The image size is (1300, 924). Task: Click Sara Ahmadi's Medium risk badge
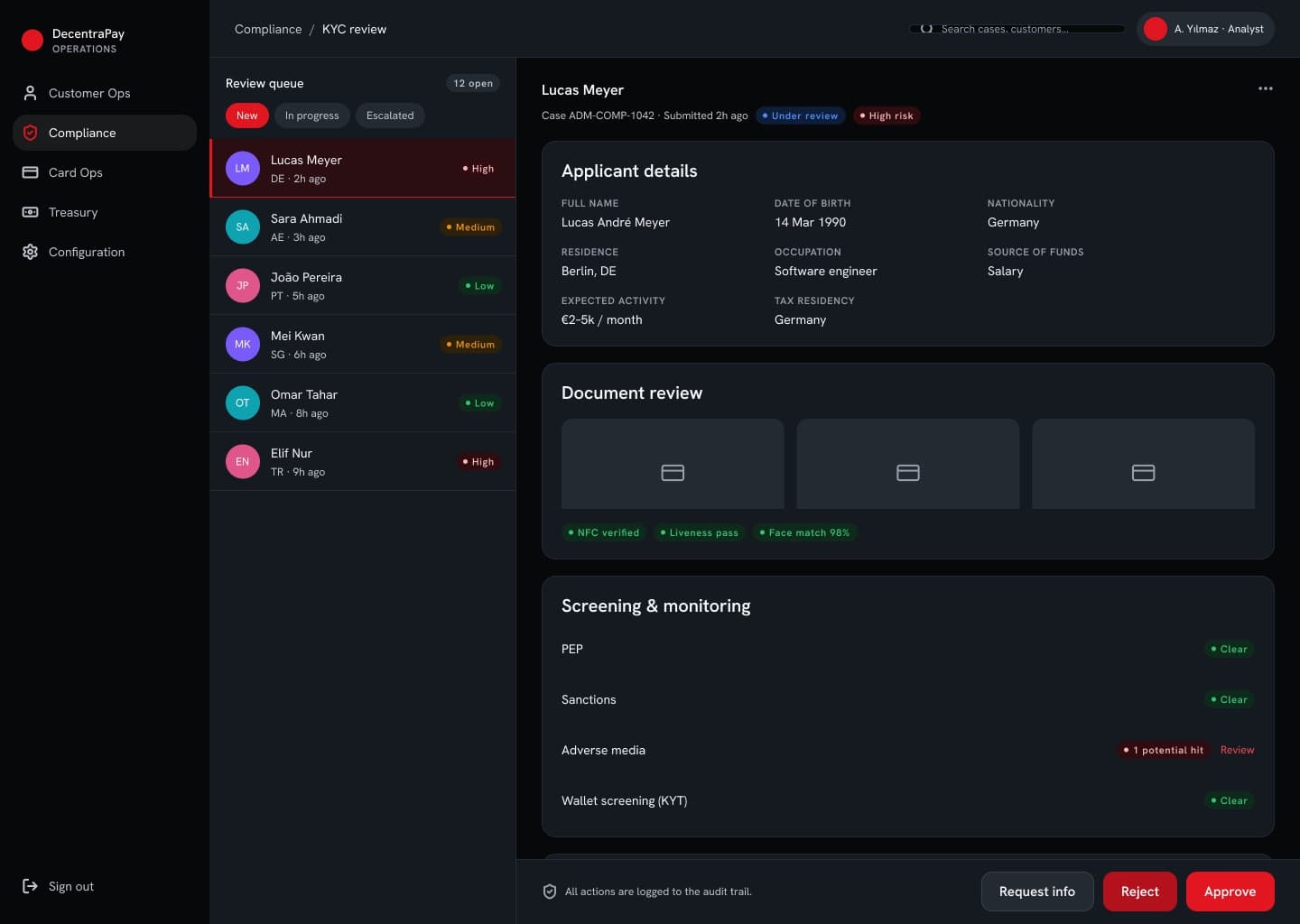470,227
